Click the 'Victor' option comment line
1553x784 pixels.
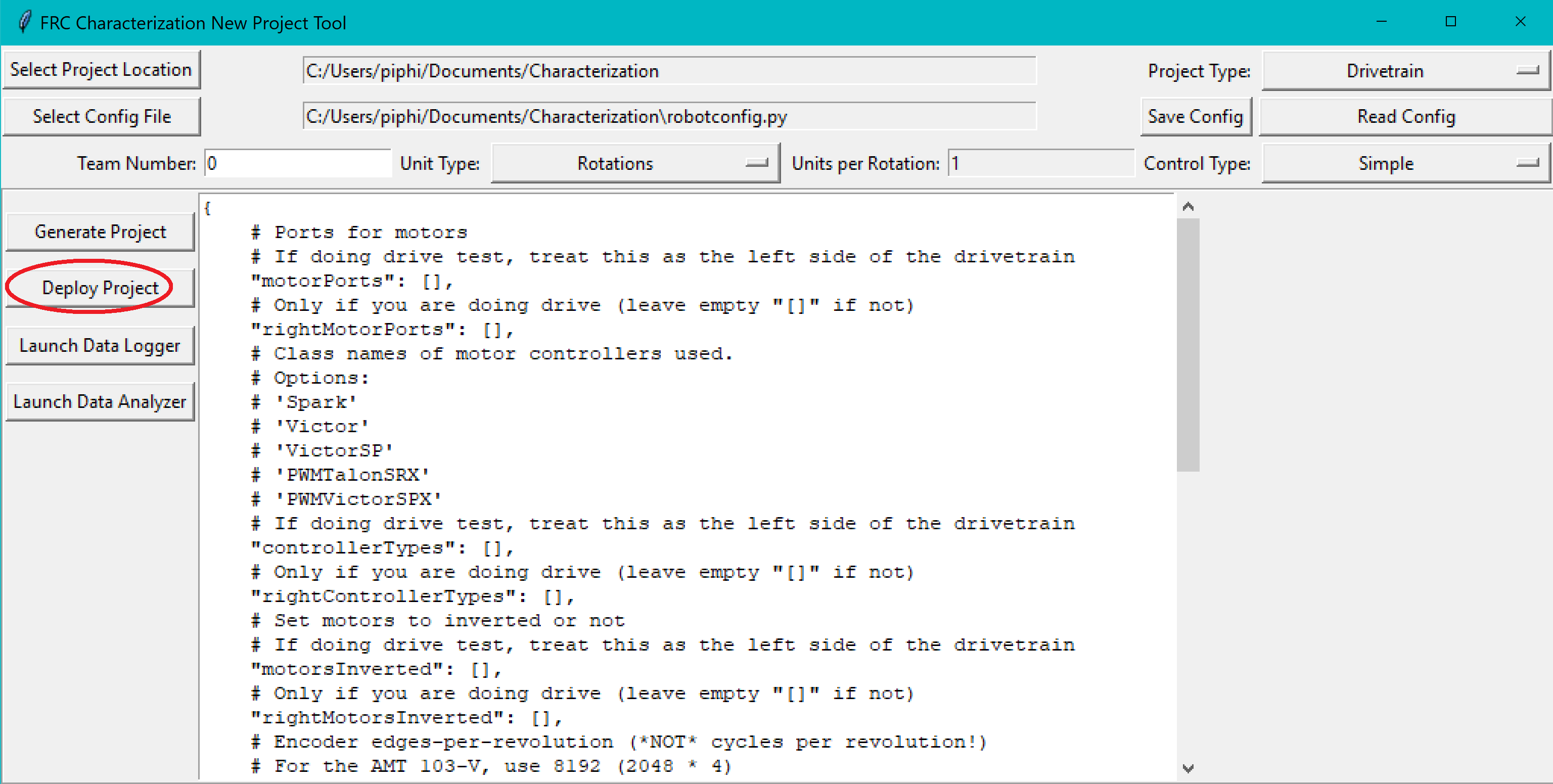click(x=310, y=427)
